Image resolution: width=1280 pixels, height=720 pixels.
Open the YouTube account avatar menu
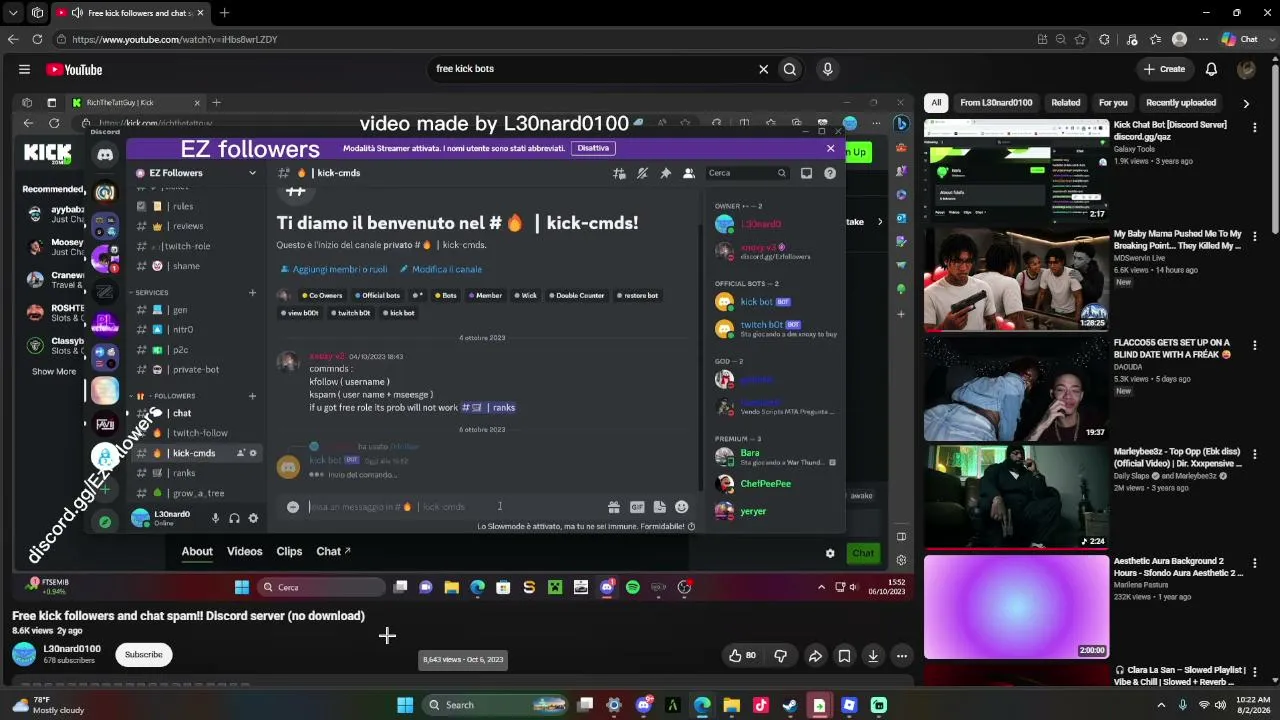[1246, 69]
